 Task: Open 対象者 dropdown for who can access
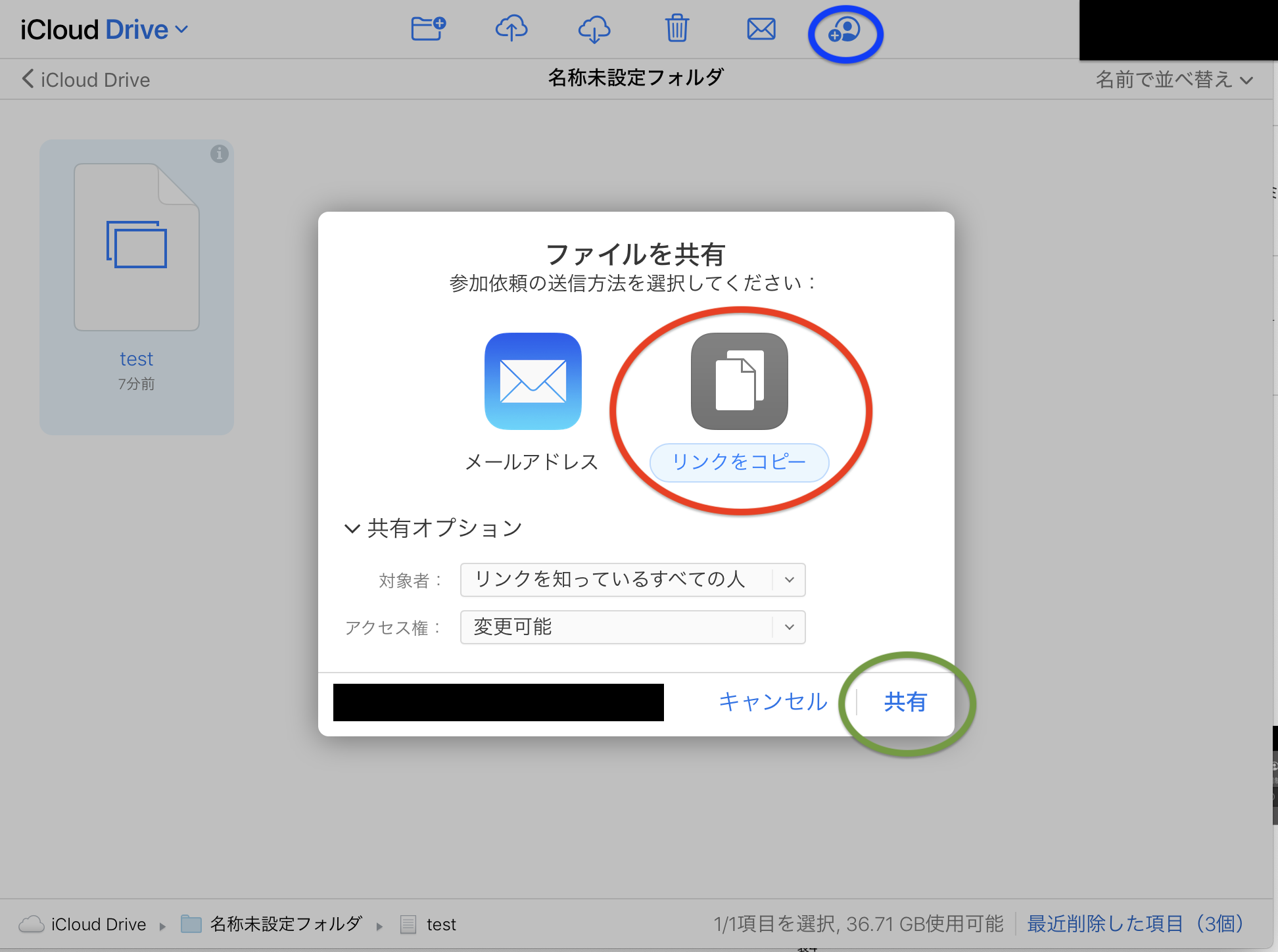[632, 580]
